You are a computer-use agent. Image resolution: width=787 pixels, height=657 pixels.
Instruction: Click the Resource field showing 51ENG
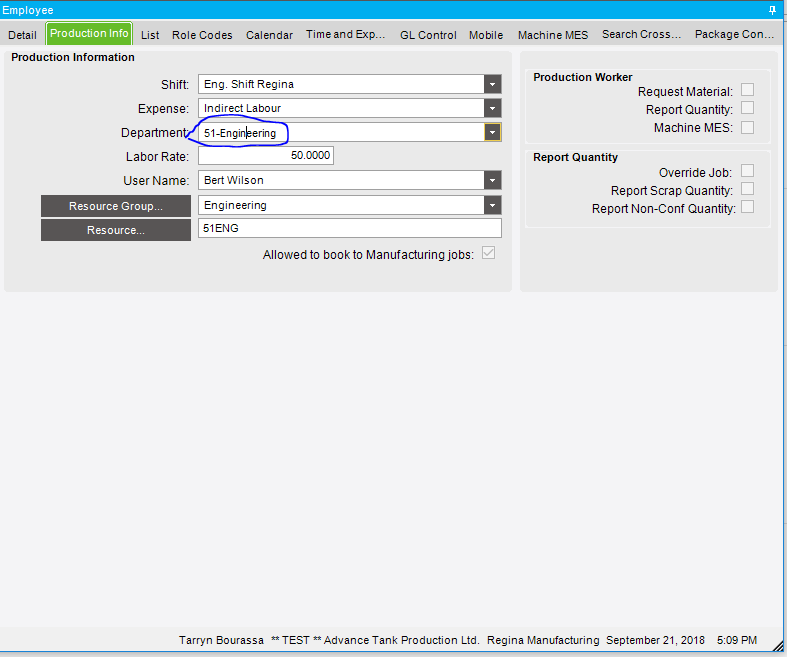(349, 228)
